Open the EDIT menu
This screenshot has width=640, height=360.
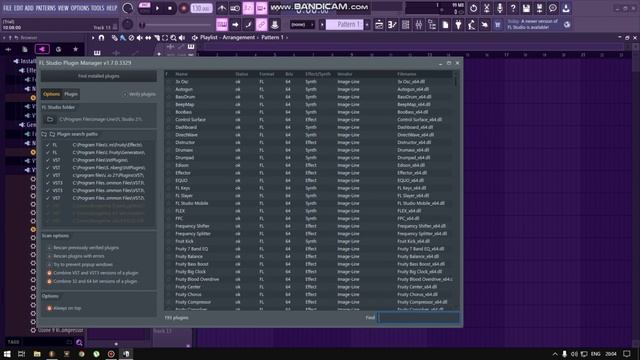click(18, 8)
